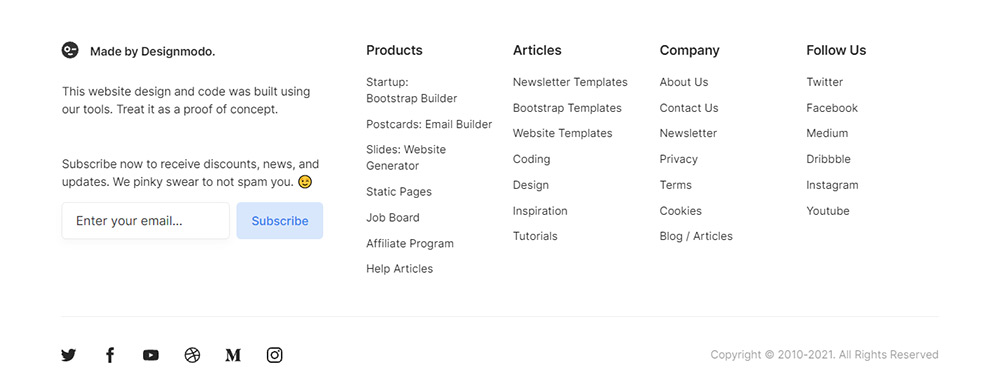Open Blog / Articles link
Image resolution: width=1000 pixels, height=391 pixels.
pyautogui.click(x=696, y=236)
